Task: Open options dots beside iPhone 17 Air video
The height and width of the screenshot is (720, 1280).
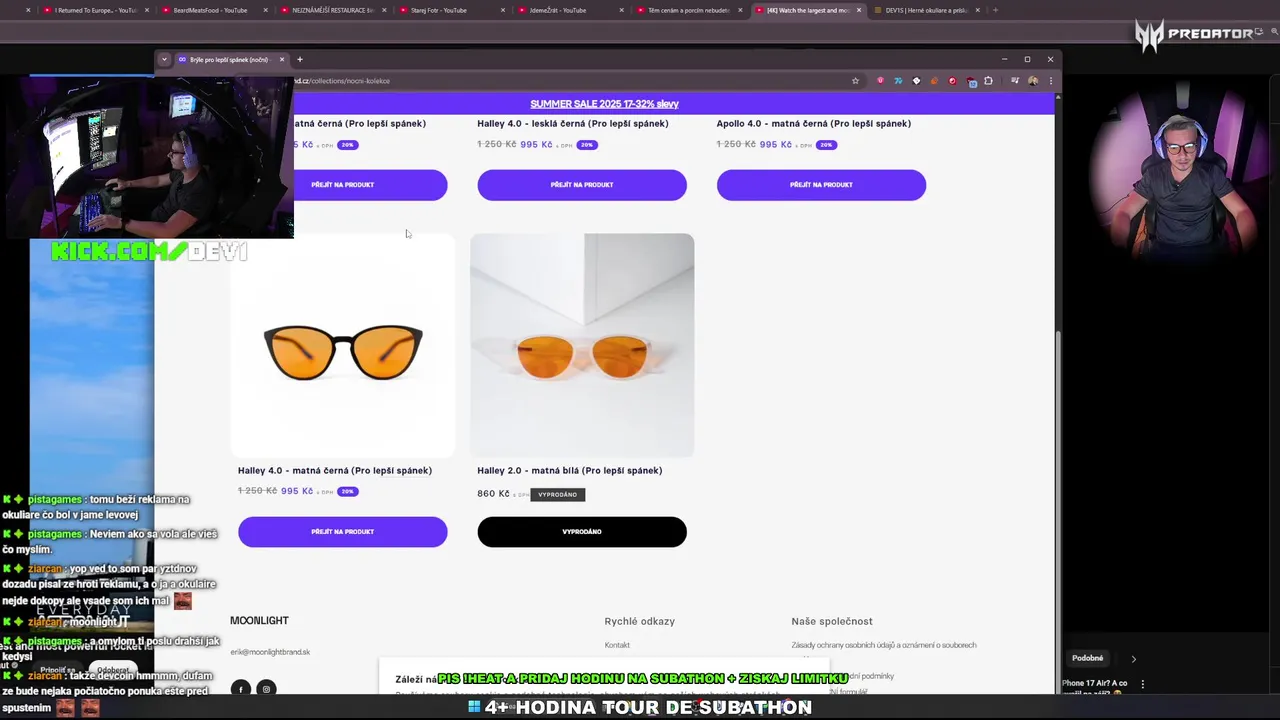Action: click(x=1142, y=684)
